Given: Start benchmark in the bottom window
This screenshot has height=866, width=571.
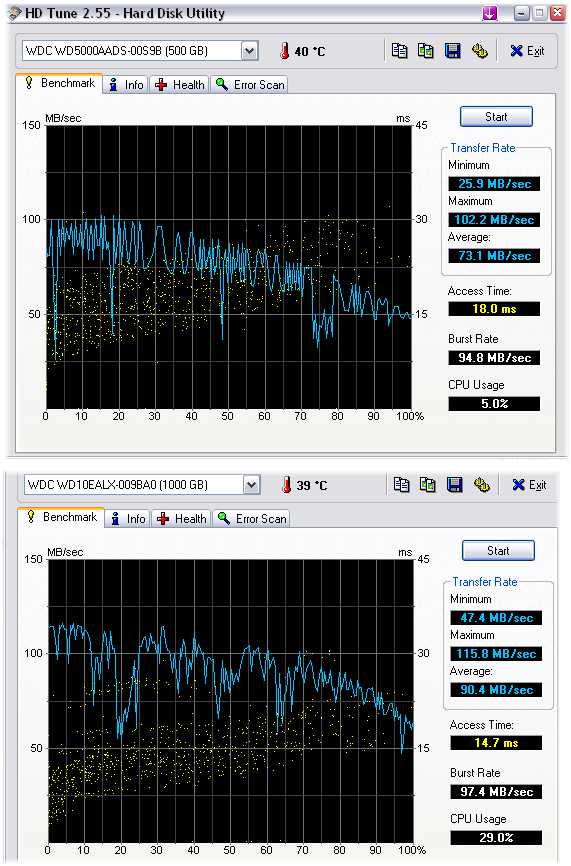Looking at the screenshot, I should [498, 551].
